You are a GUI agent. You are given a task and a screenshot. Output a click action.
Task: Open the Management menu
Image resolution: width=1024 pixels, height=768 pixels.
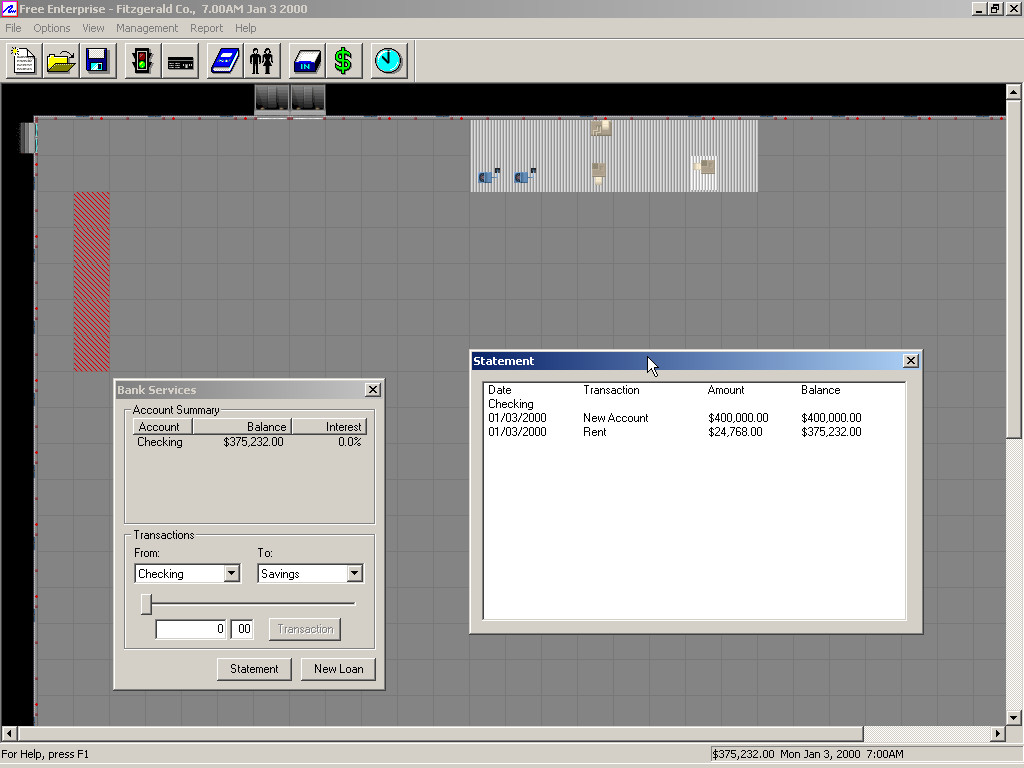pyautogui.click(x=147, y=28)
